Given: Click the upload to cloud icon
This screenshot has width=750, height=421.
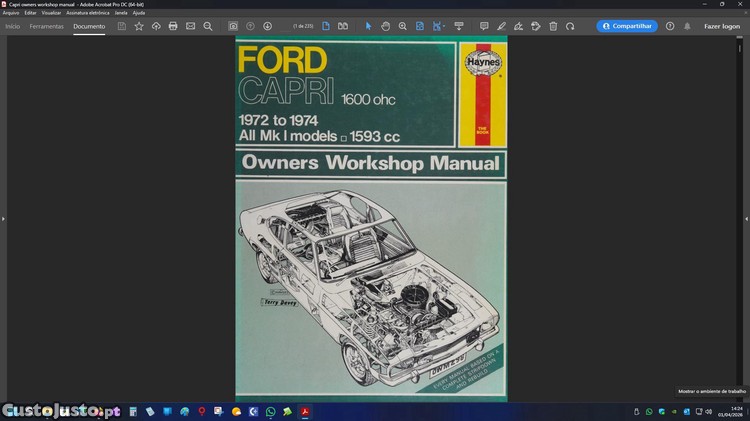Looking at the screenshot, I should tap(156, 26).
